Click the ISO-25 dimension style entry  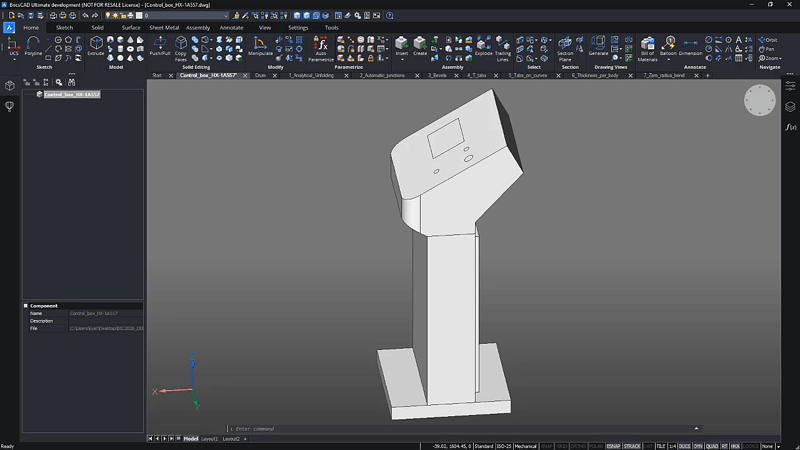[504, 446]
